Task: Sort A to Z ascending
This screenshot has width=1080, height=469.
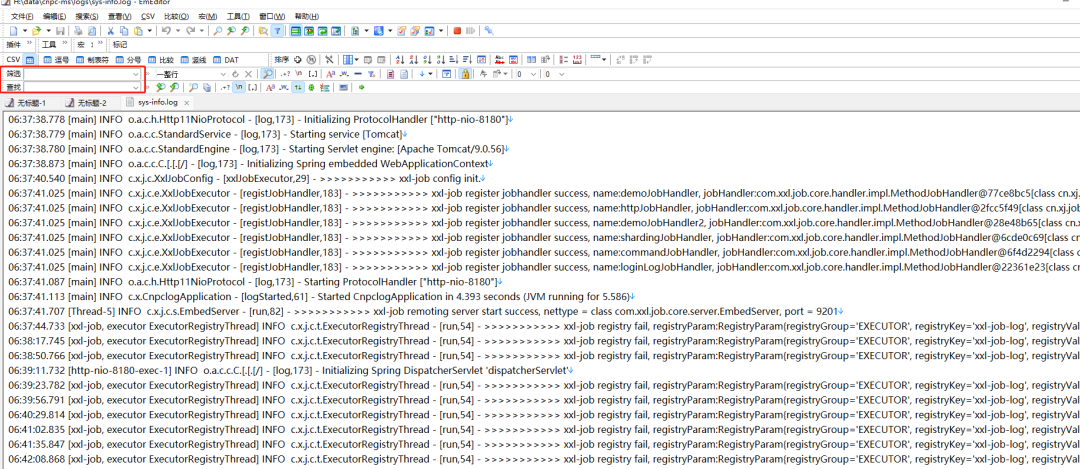Action: pos(400,60)
